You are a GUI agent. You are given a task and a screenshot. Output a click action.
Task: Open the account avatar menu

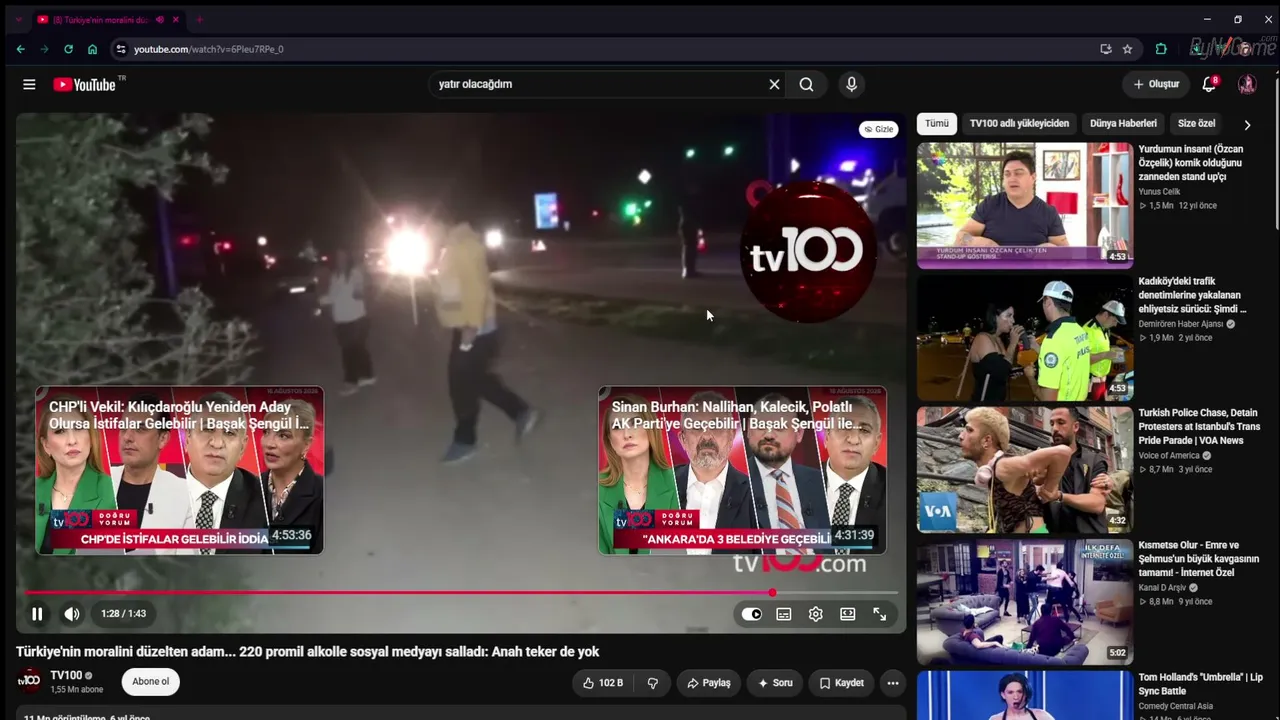click(x=1247, y=85)
